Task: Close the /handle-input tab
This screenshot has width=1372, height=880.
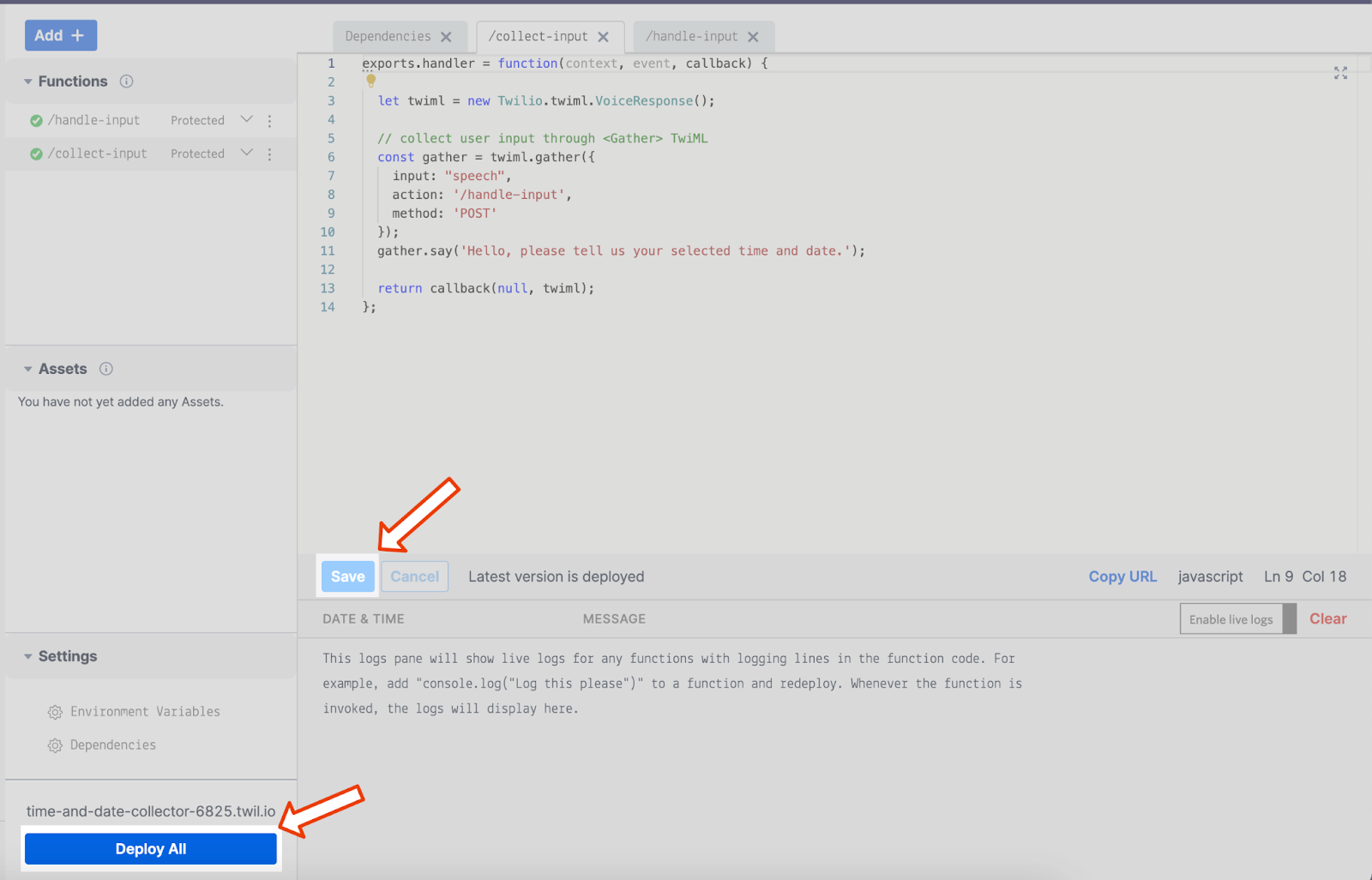Action: pos(753,37)
